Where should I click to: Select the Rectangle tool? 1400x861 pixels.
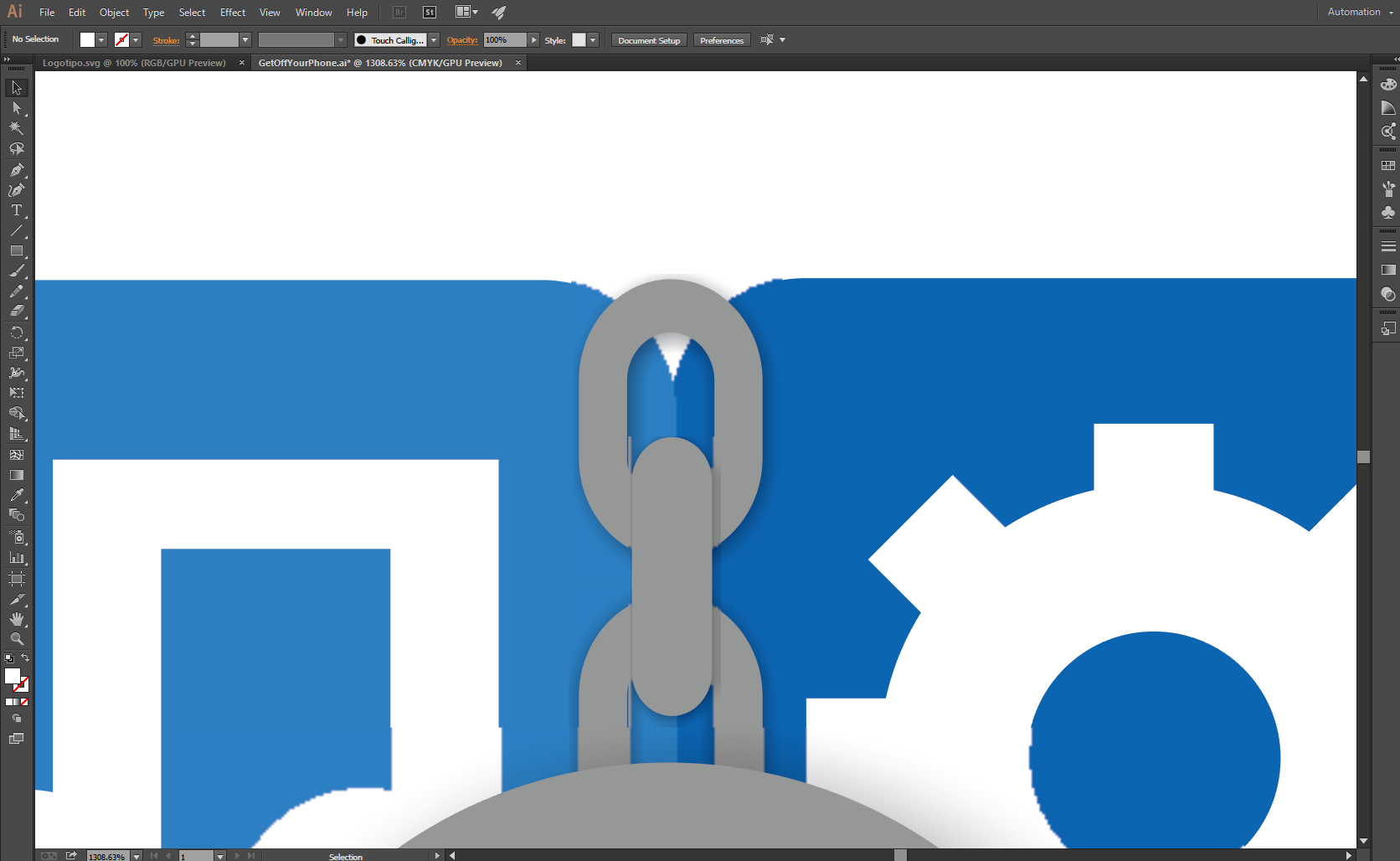point(17,250)
